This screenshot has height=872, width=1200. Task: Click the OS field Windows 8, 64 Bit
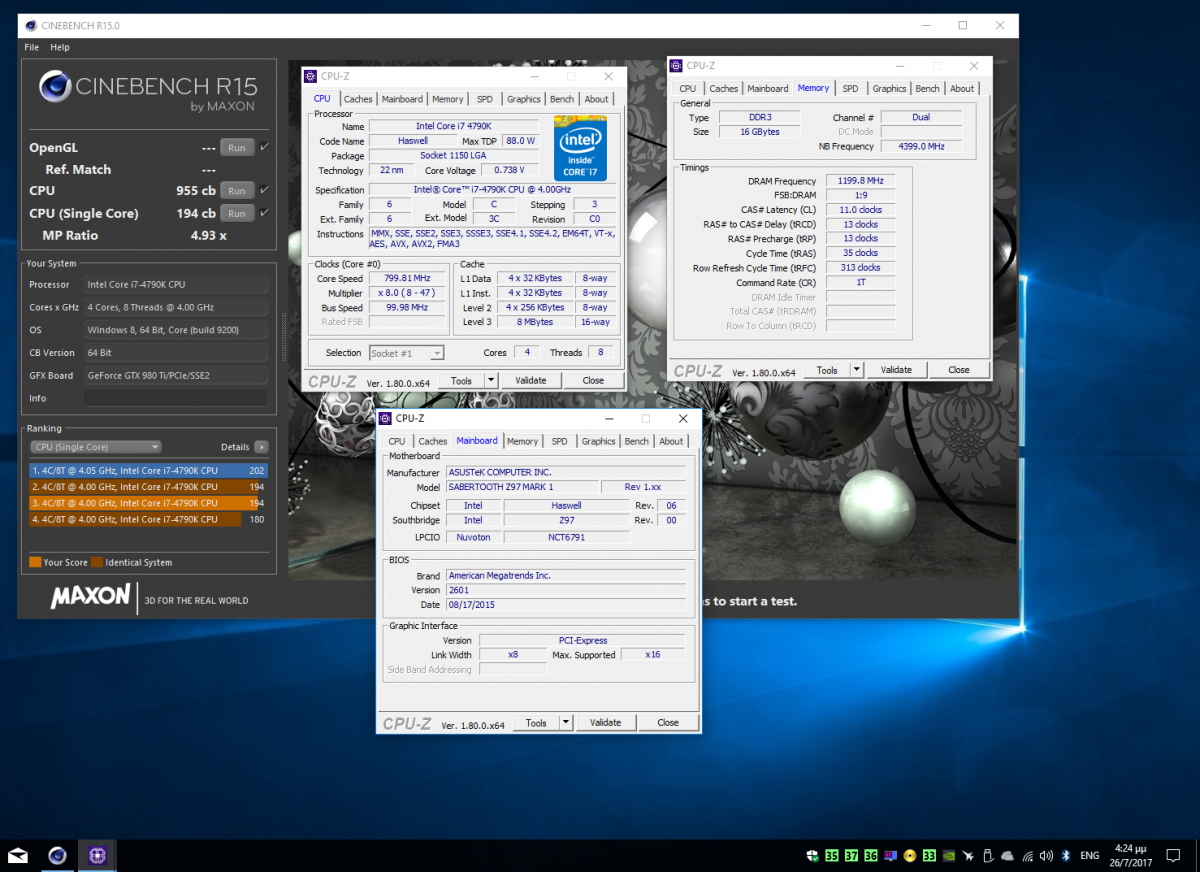coord(175,330)
